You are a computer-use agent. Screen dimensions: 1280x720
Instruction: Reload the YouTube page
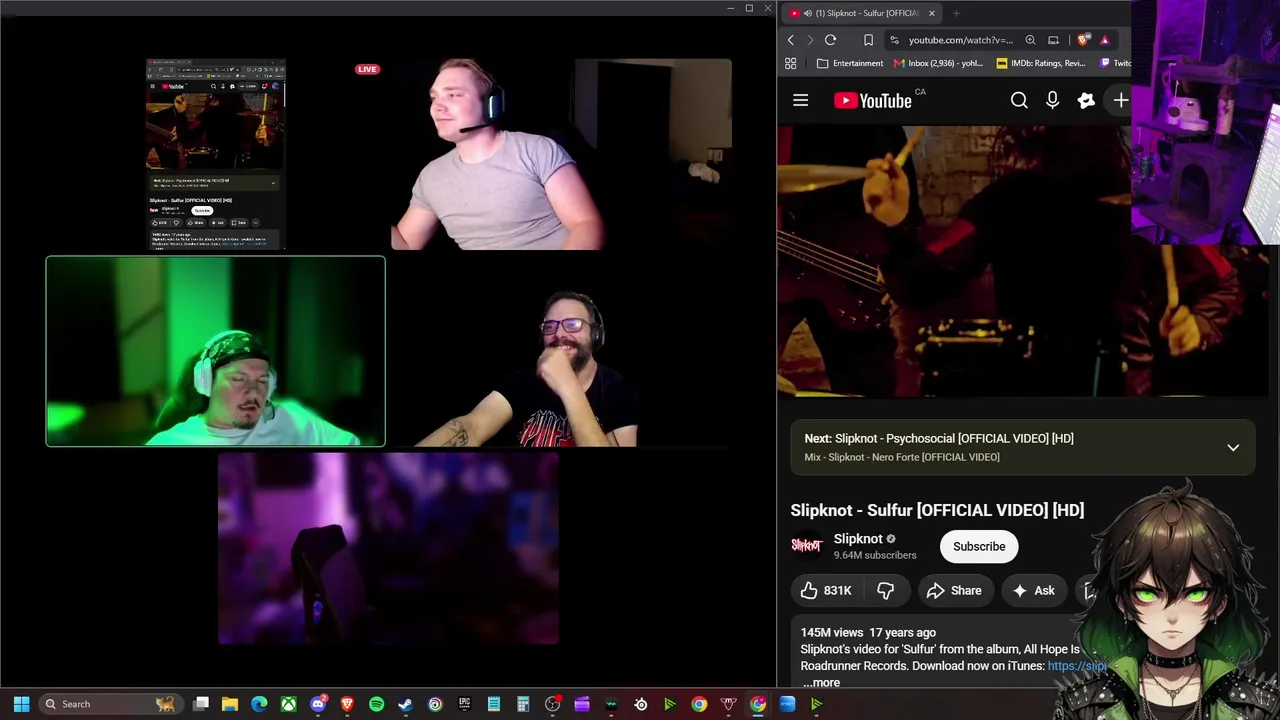830,40
